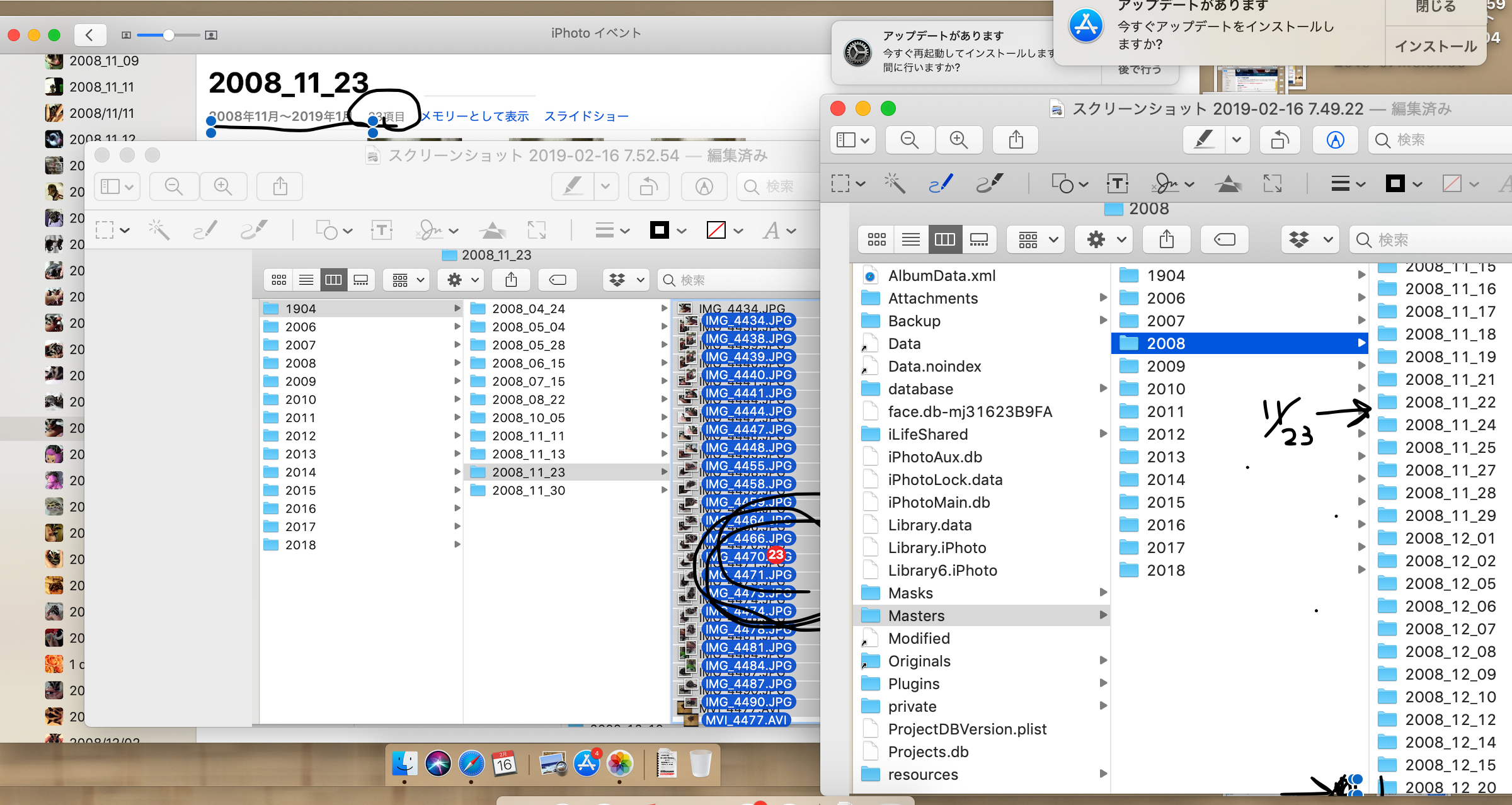
Task: Open the App Store icon in the Dock
Action: 587,764
